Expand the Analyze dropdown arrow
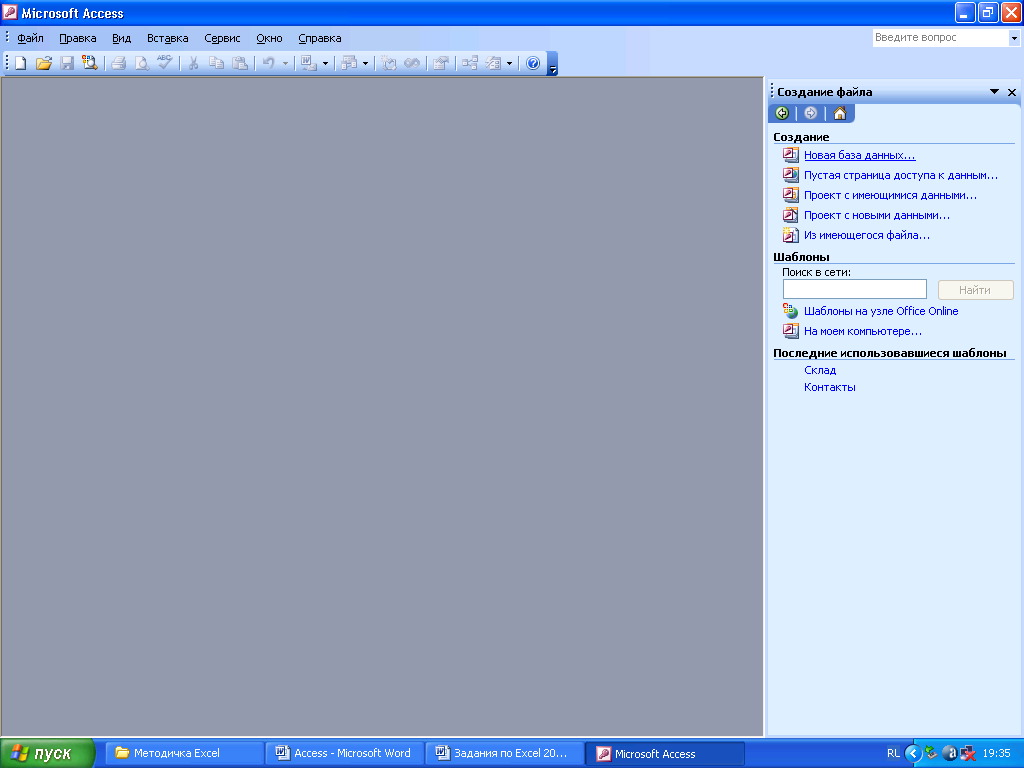The height and width of the screenshot is (768, 1024). pyautogui.click(x=365, y=63)
